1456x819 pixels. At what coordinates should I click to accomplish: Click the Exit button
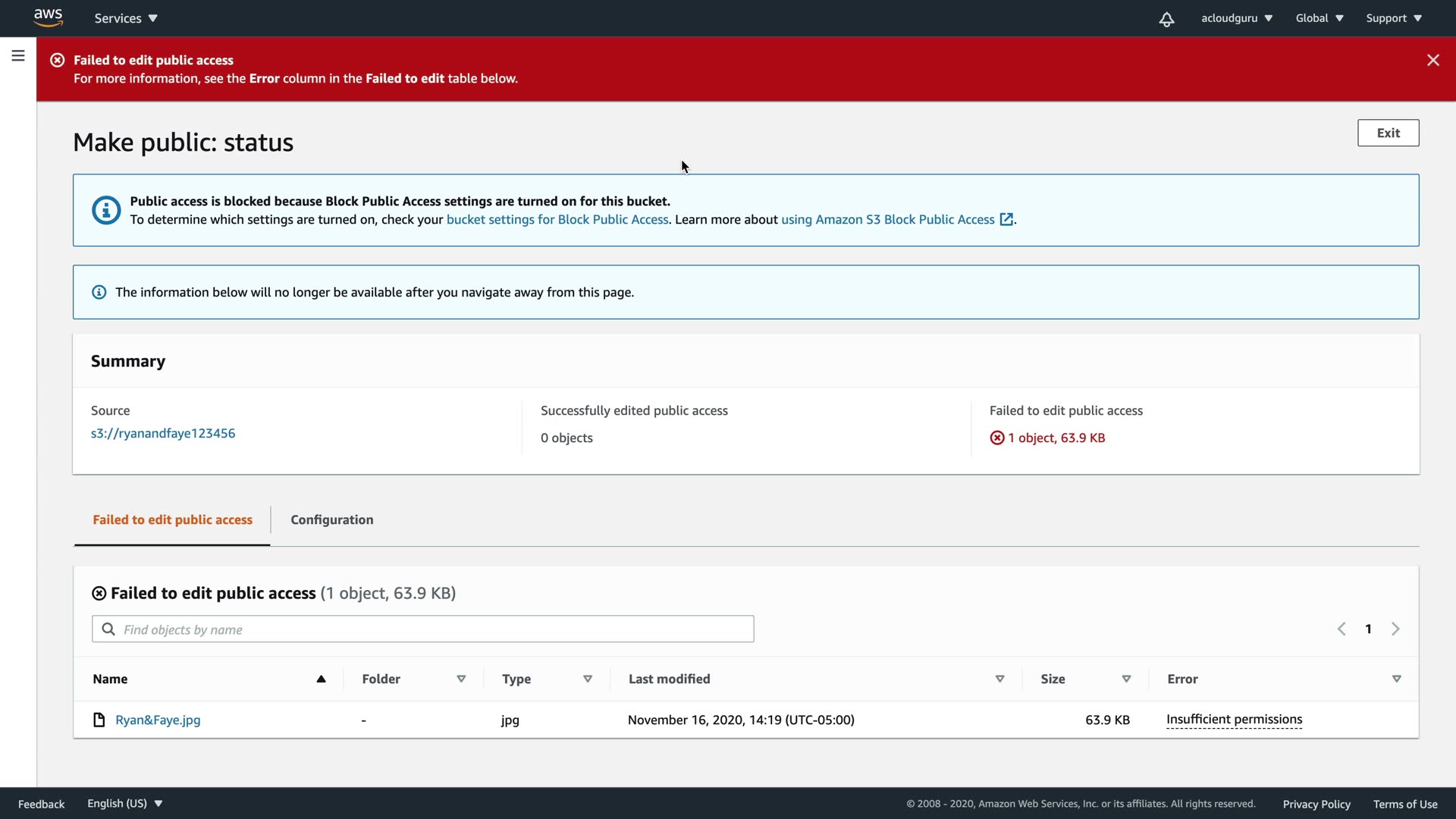pyautogui.click(x=1388, y=133)
